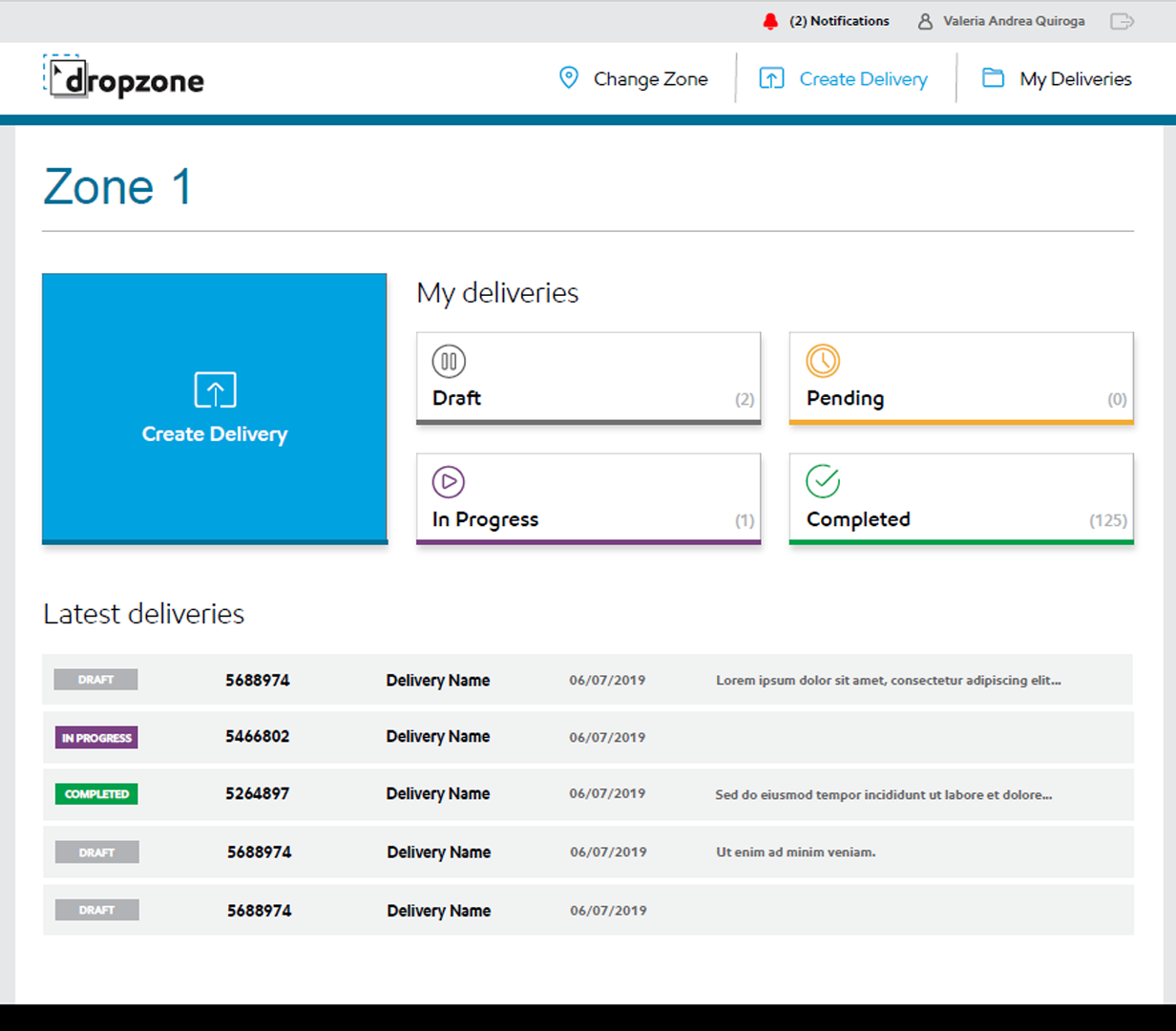Click the green checkmark icon on Completed card
The width and height of the screenshot is (1176, 1031).
[x=821, y=482]
